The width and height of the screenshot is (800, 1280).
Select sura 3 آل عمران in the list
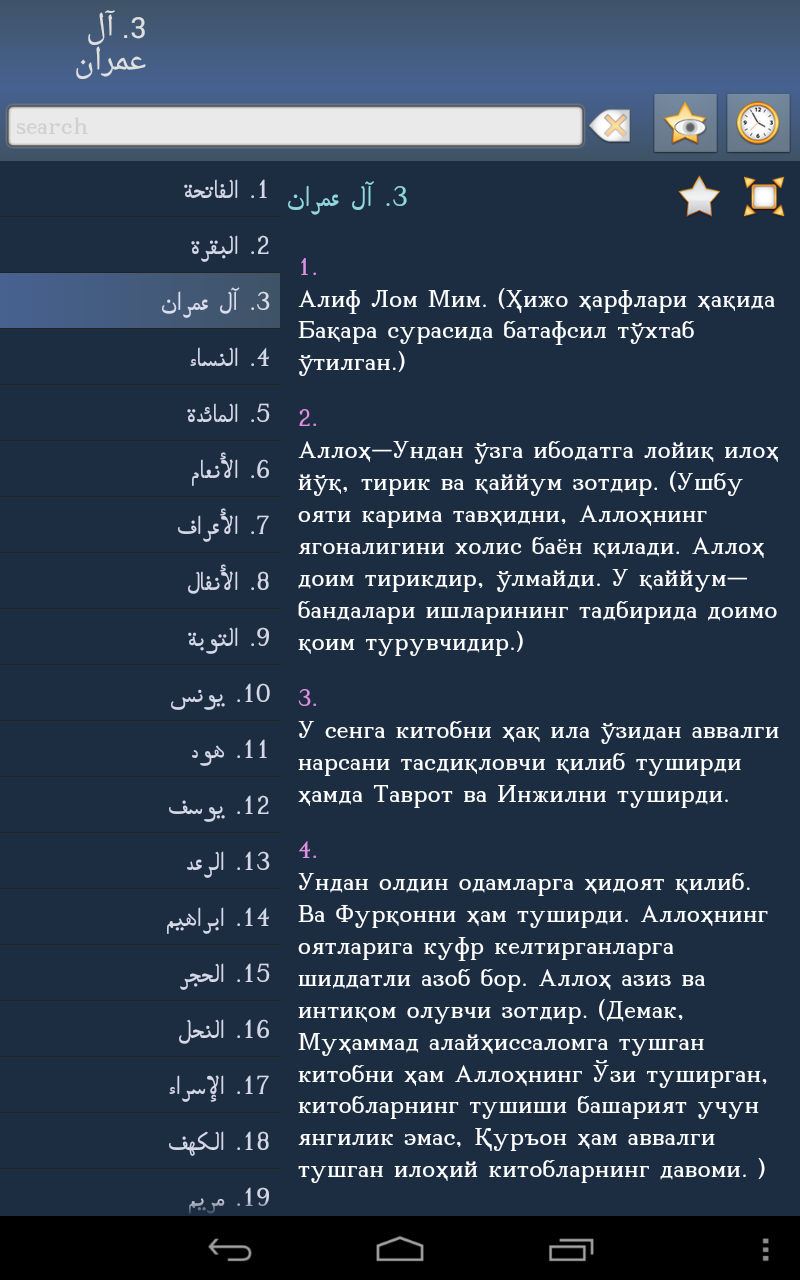(140, 302)
